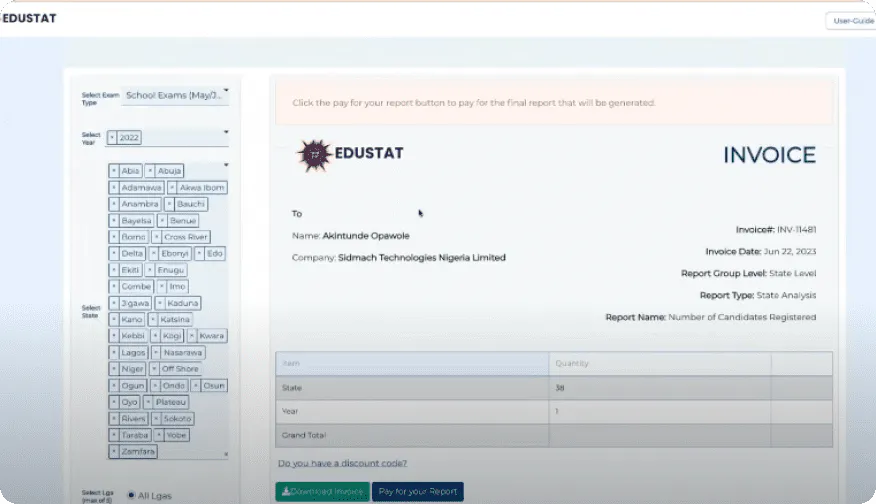Remove the Imo state tag
Screen dimensions: 876x504
(162, 287)
